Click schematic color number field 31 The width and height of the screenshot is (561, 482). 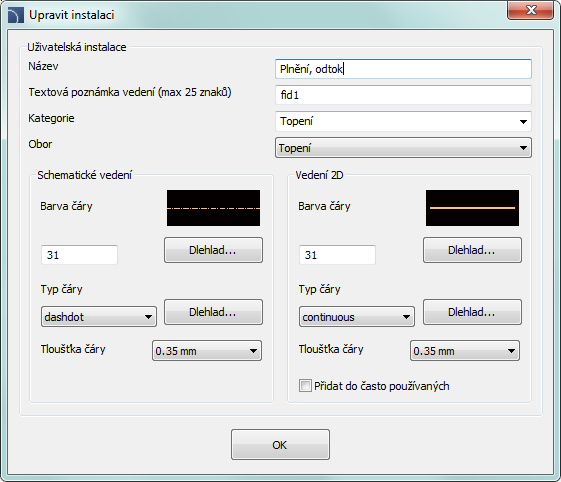click(79, 255)
